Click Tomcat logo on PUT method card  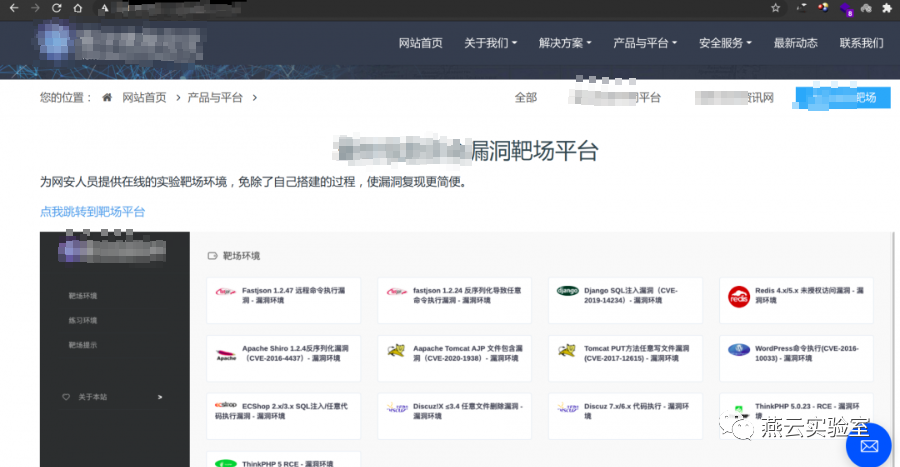(x=567, y=350)
